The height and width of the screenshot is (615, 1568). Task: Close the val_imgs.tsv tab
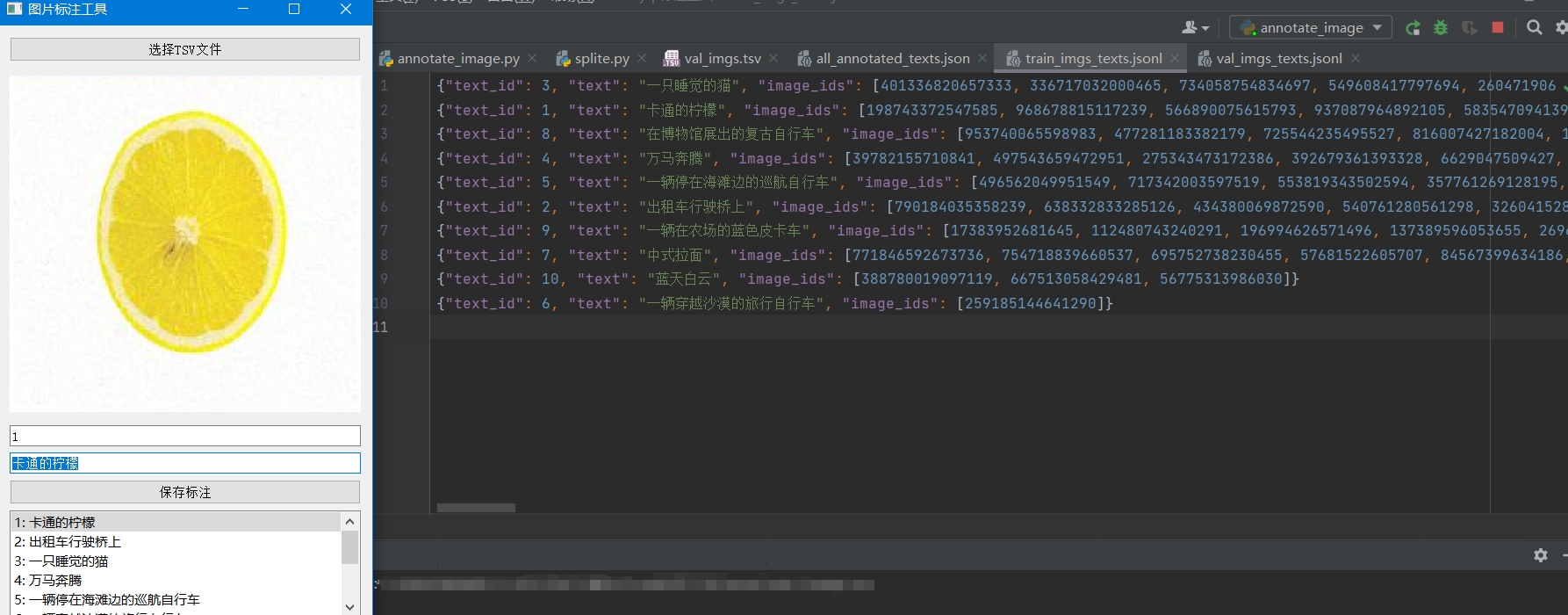773,58
